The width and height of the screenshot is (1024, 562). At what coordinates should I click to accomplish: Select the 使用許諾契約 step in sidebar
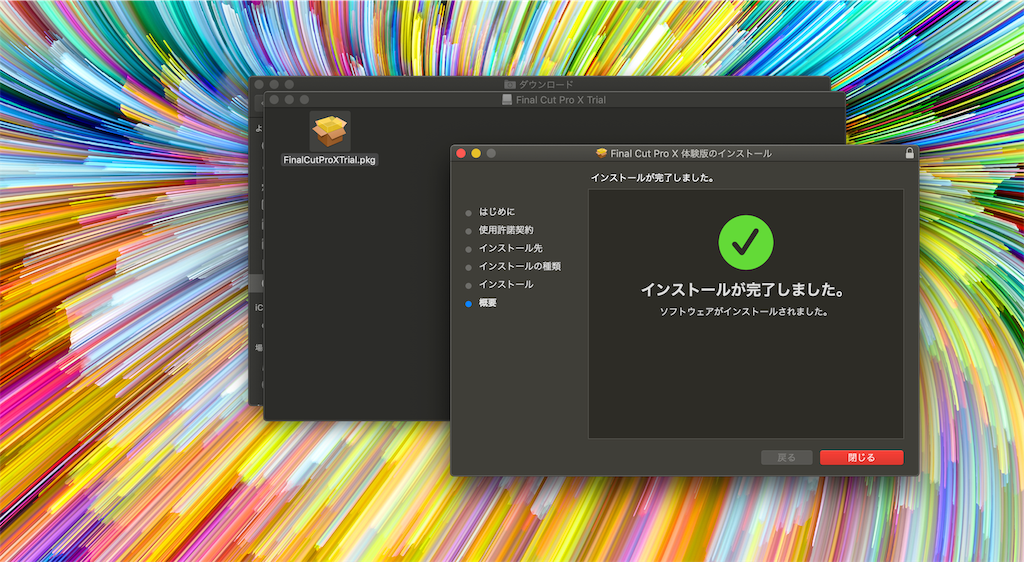pyautogui.click(x=505, y=230)
